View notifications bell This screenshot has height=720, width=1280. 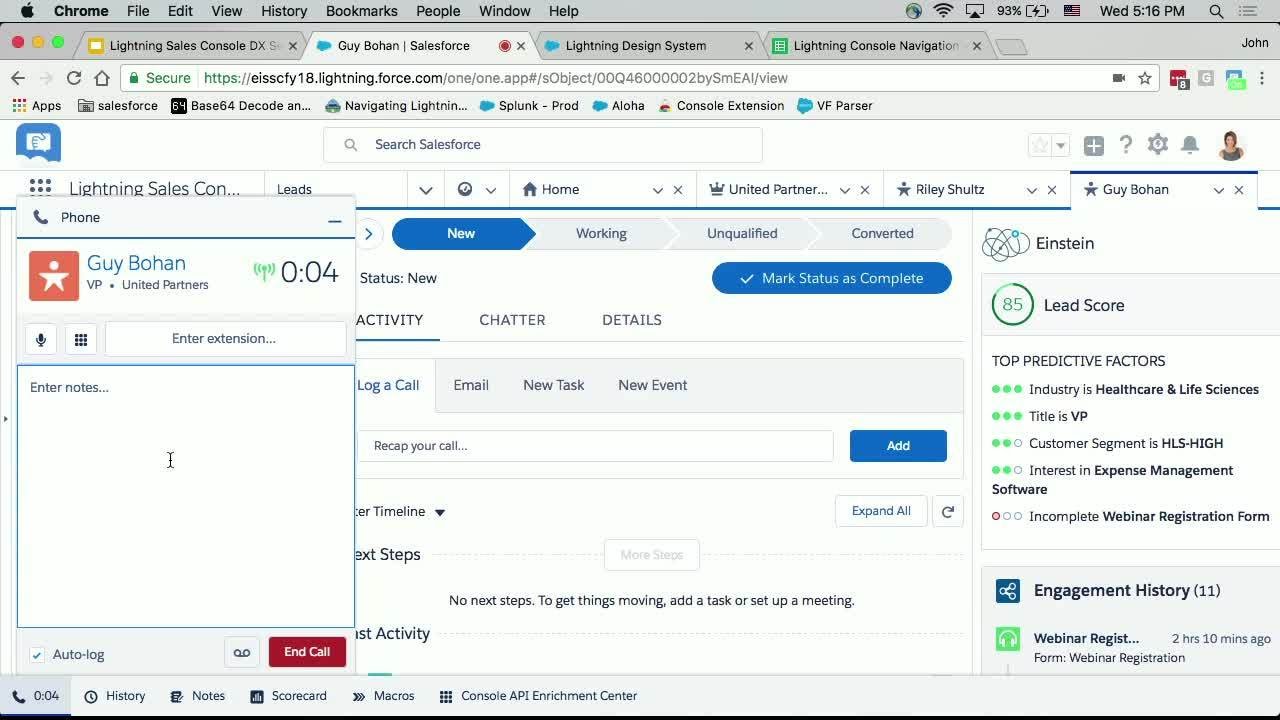pyautogui.click(x=1190, y=145)
